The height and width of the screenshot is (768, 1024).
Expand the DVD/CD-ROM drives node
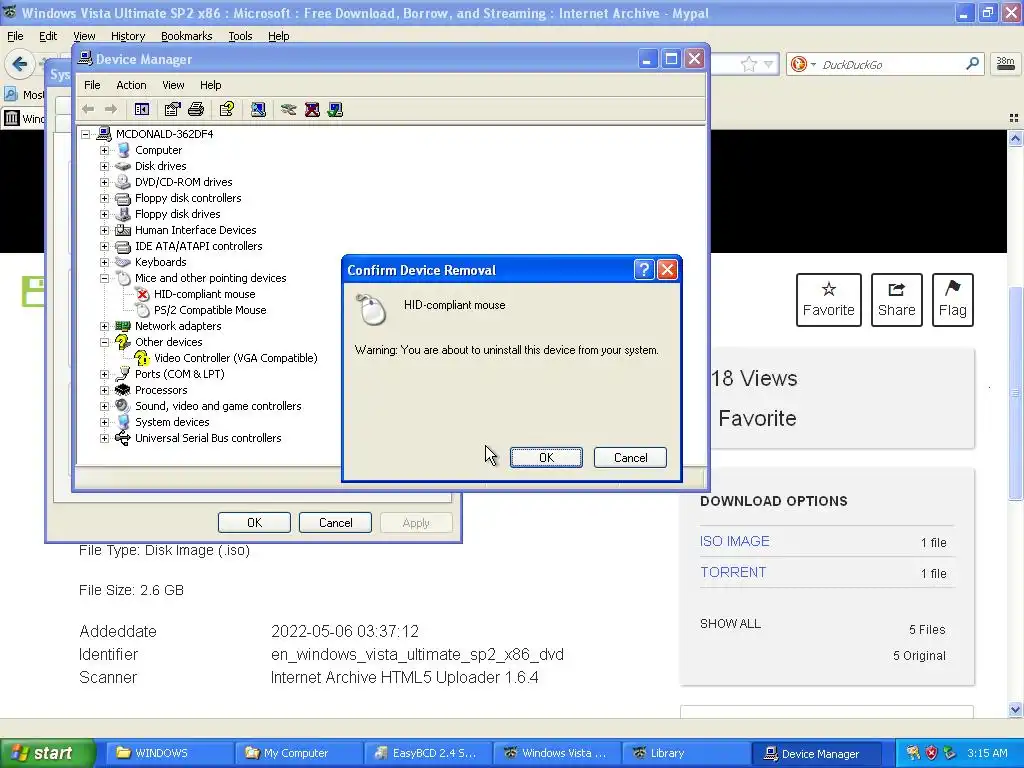tap(104, 182)
